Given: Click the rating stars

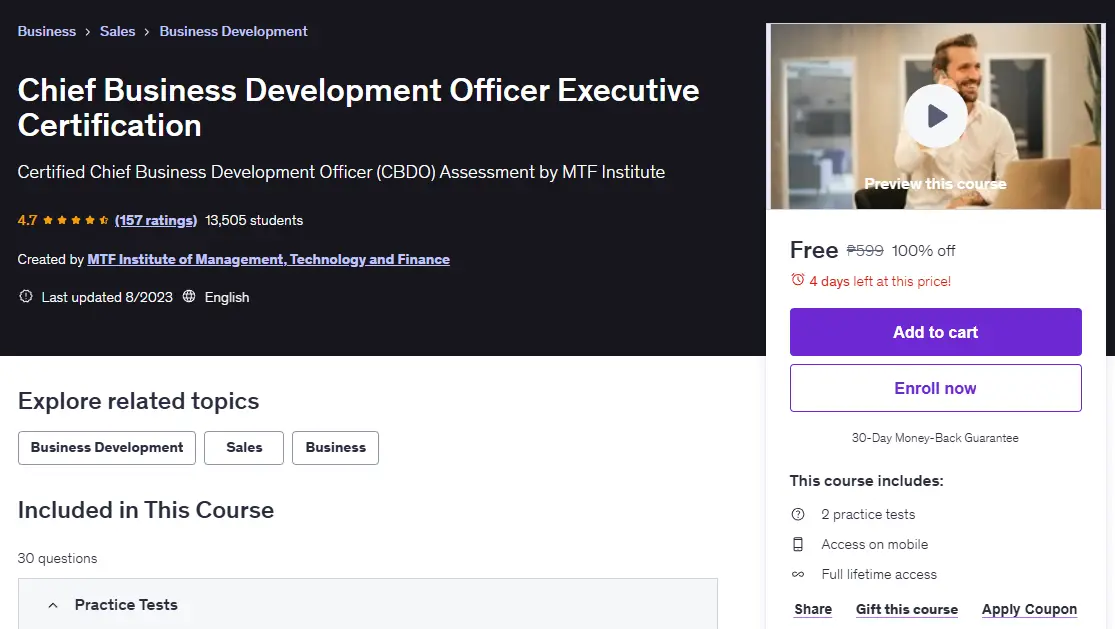Looking at the screenshot, I should (x=75, y=220).
